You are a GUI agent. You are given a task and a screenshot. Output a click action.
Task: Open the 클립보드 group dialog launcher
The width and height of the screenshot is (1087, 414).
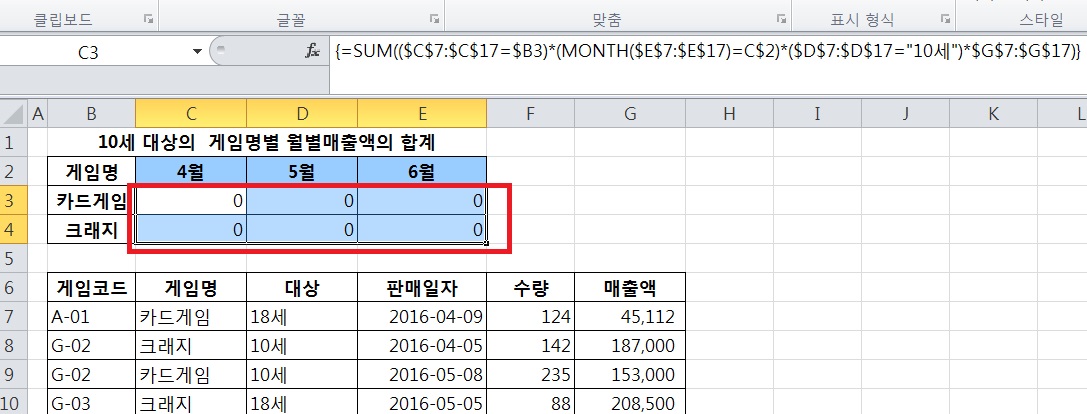[x=149, y=19]
